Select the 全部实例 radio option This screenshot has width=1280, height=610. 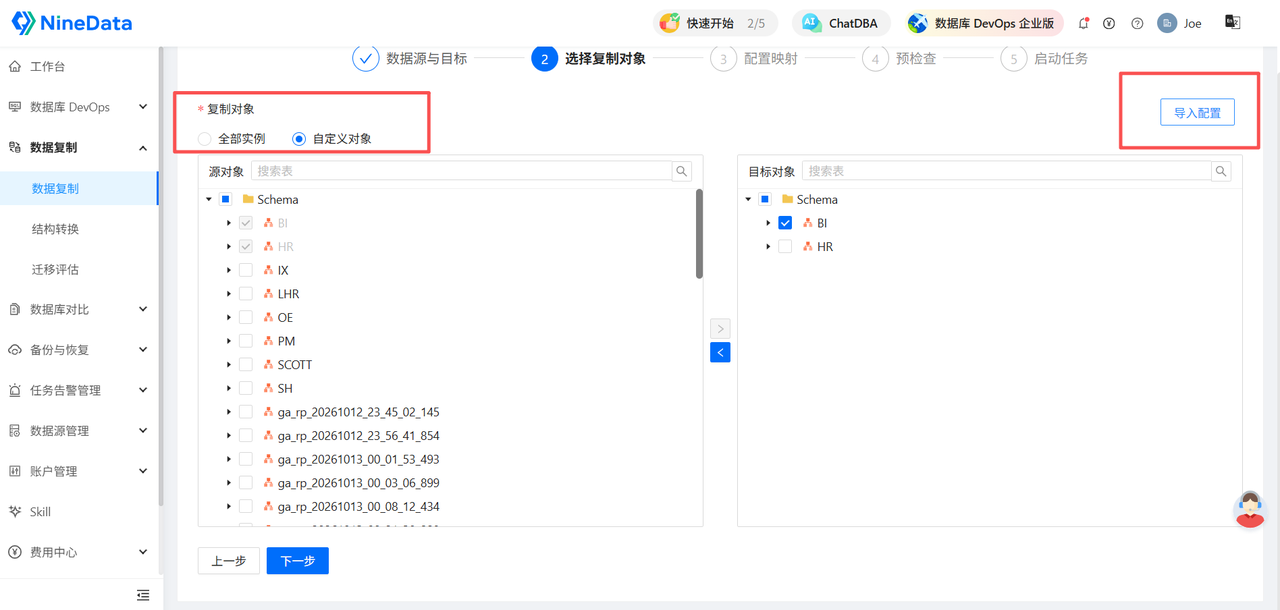(205, 139)
